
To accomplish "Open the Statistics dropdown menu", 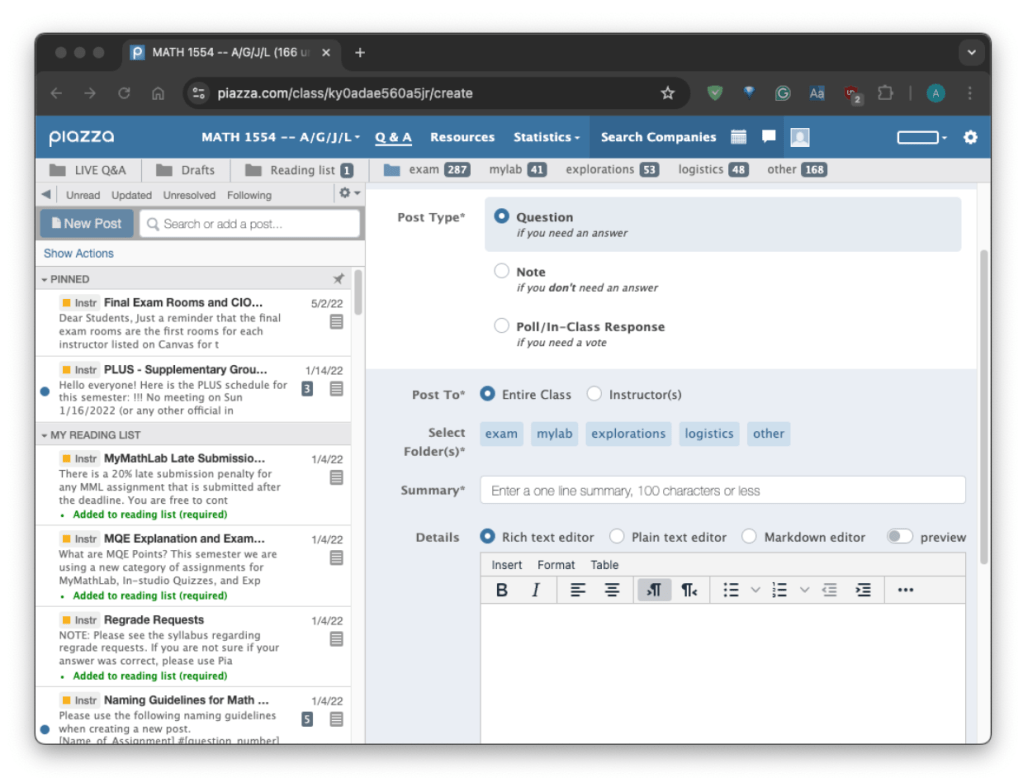I will (x=546, y=137).
